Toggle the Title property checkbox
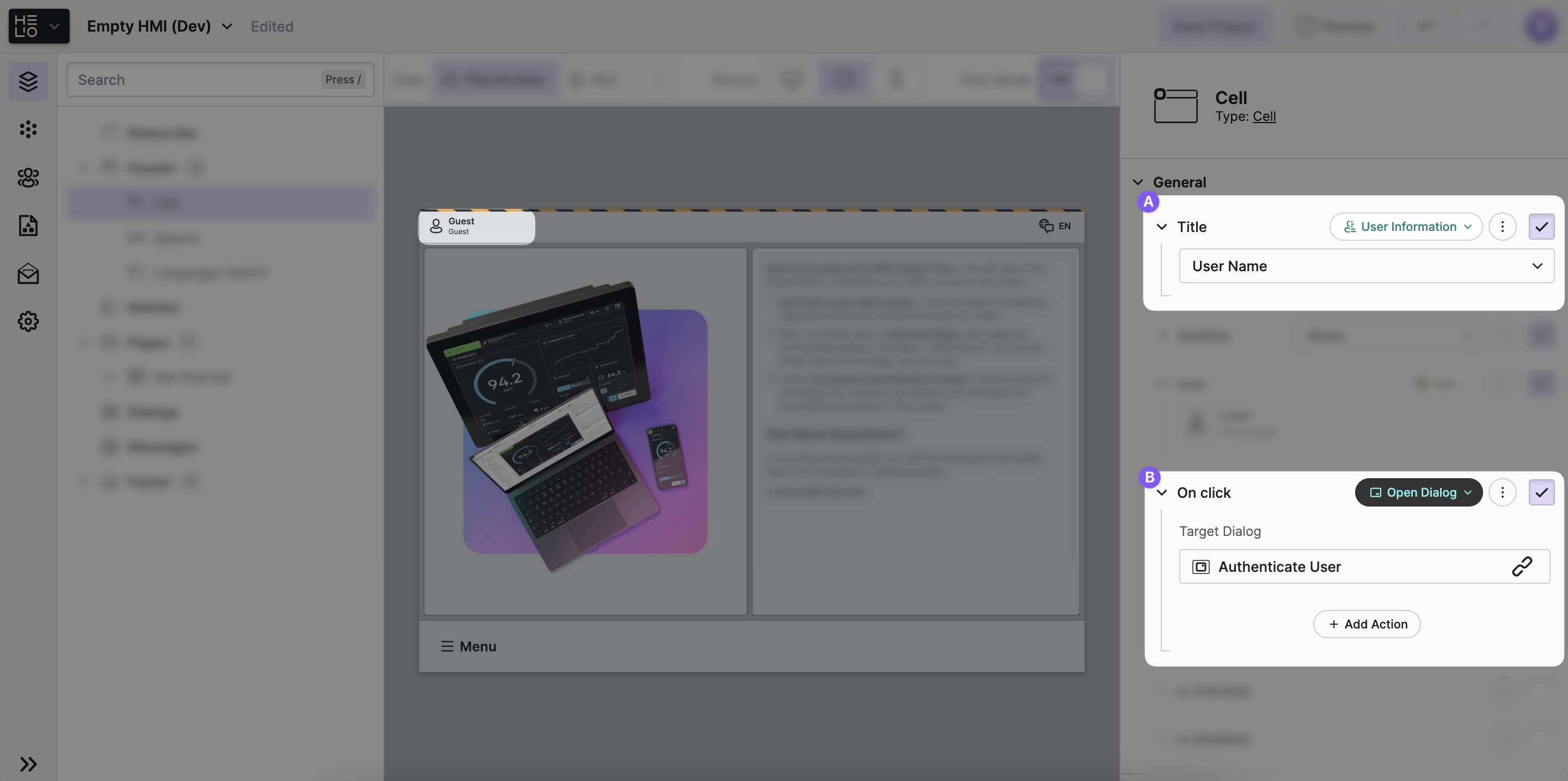This screenshot has height=781, width=1568. click(1541, 227)
